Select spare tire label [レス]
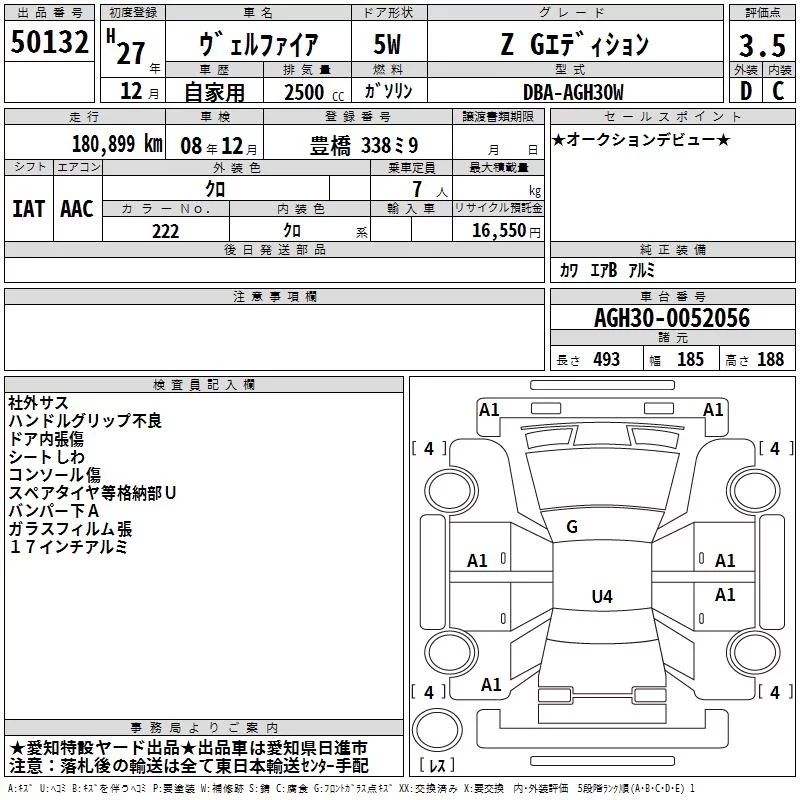The height and width of the screenshot is (800, 800). 437,765
